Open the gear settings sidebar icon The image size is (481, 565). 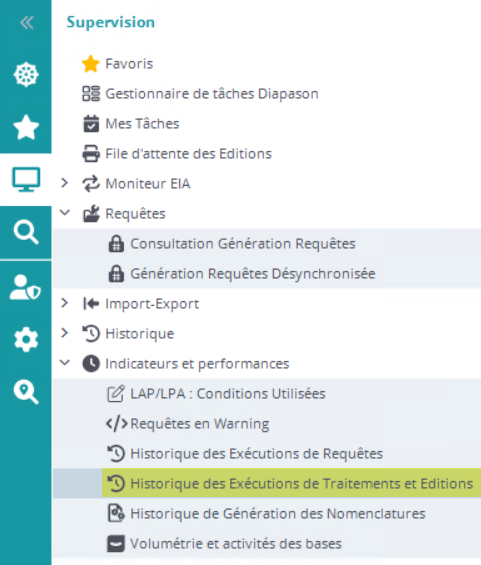pyautogui.click(x=26, y=339)
